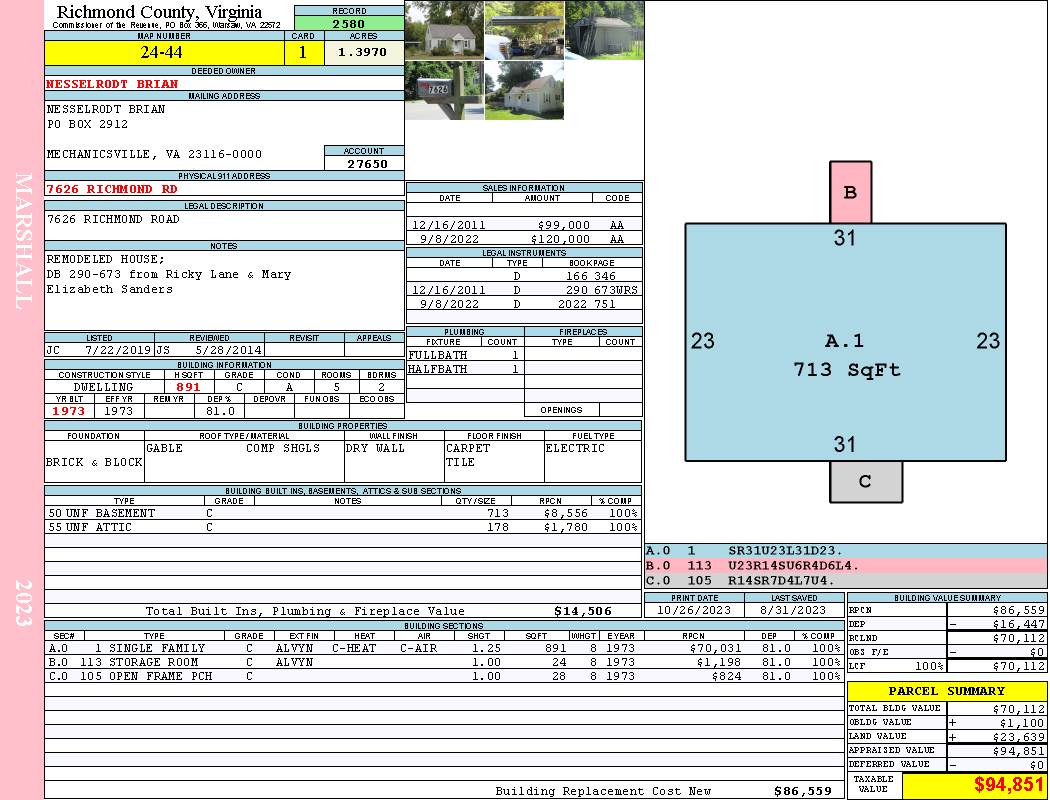Screen dimensions: 1050x800
Task: Open the front house photo thumbnail
Action: click(444, 30)
